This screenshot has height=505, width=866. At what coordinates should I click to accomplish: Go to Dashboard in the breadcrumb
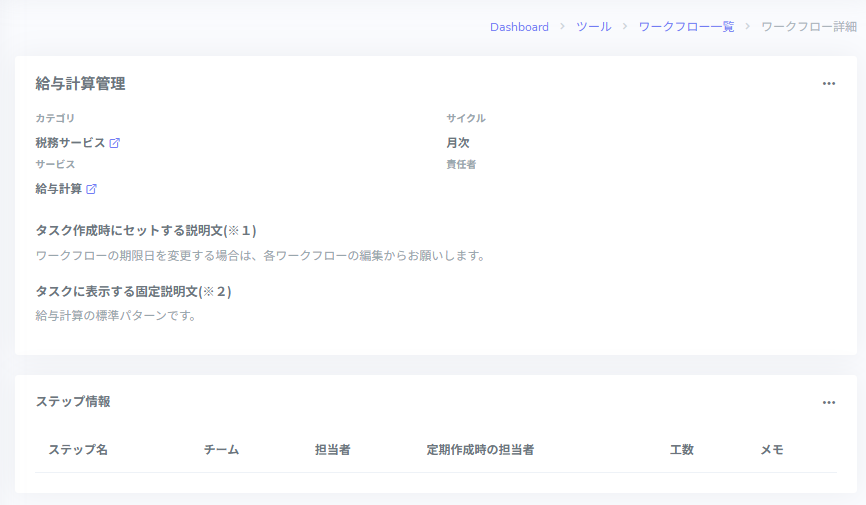519,27
